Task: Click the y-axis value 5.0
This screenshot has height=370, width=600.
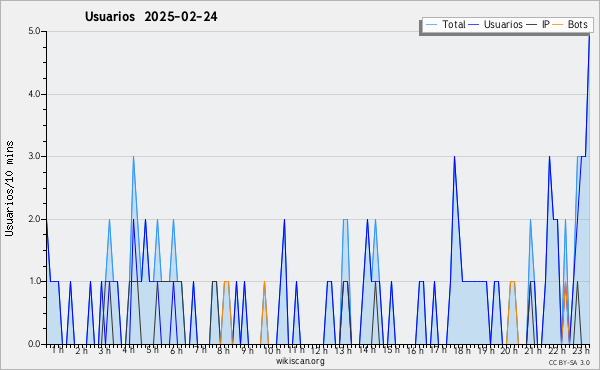Action: pyautogui.click(x=34, y=31)
